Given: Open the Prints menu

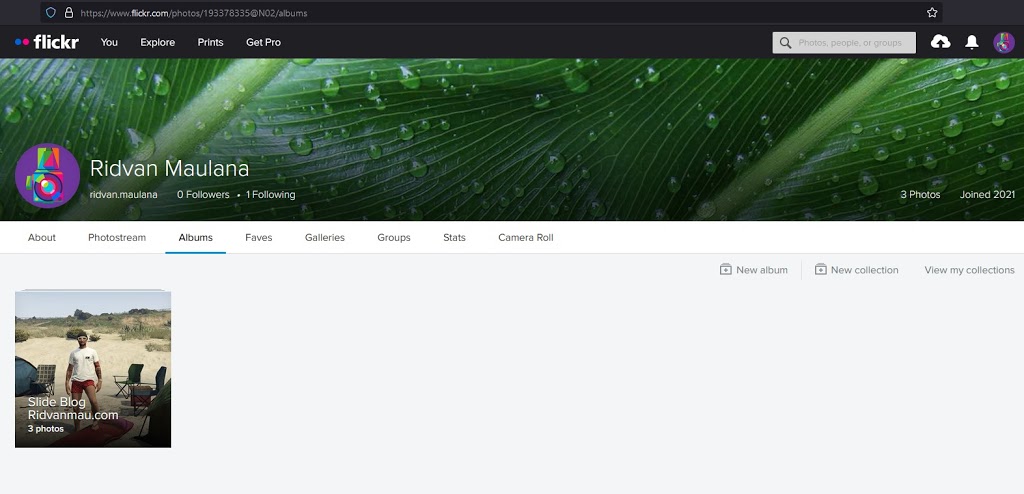Looking at the screenshot, I should (x=210, y=42).
